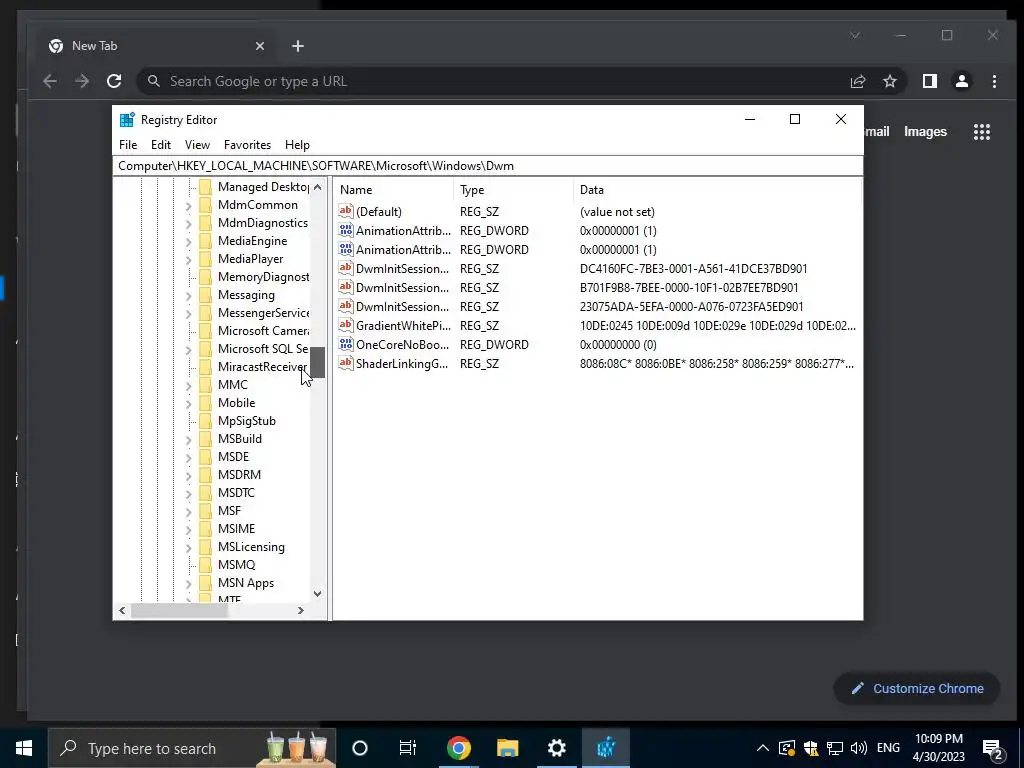Open the Favorites menu

248,145
